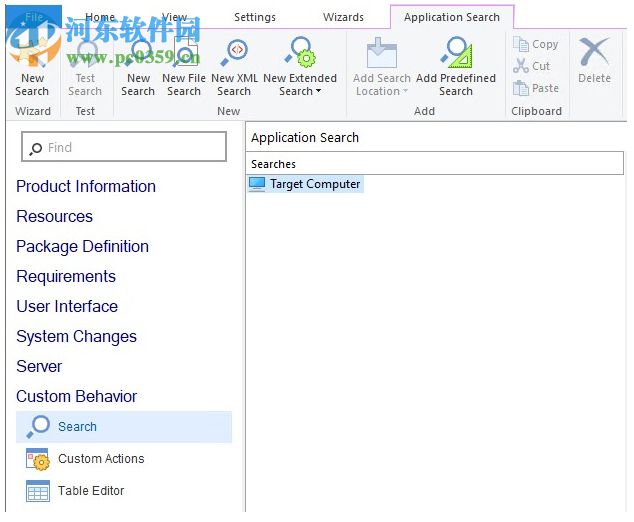Viewport: 634px width, 522px height.
Task: Open the New Extended Search dropdown arrow
Action: pos(318,91)
